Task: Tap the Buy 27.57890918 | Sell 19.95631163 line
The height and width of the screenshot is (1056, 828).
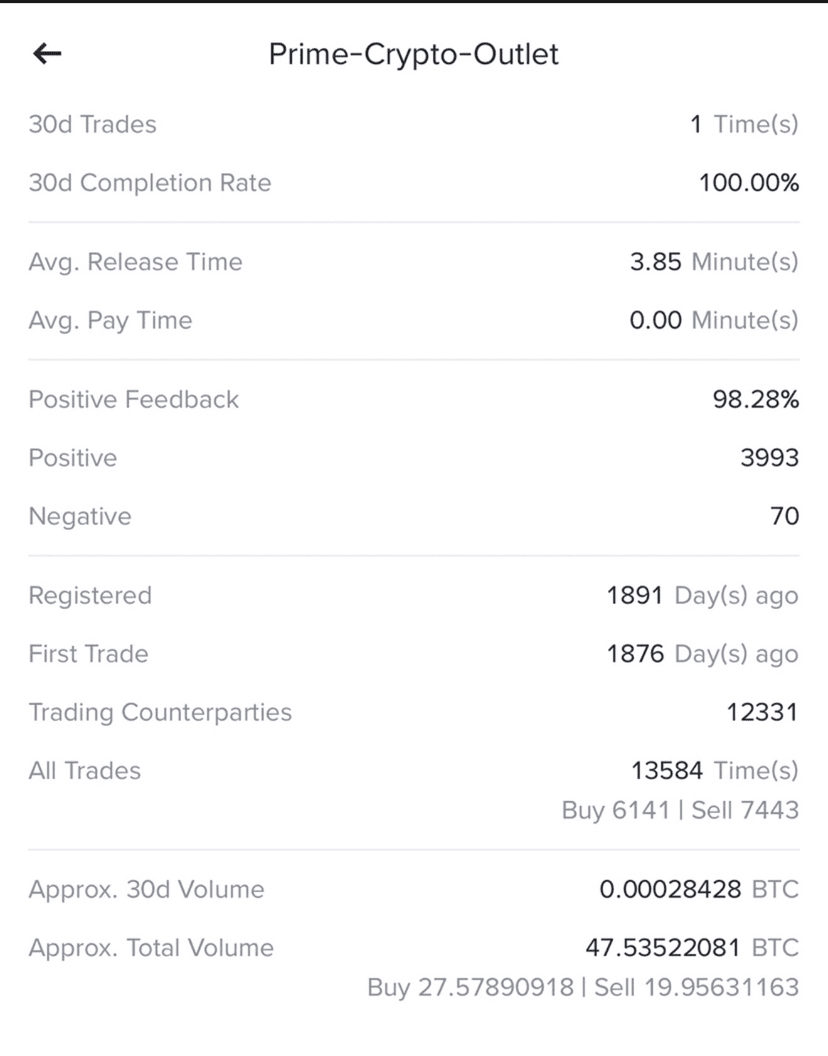Action: click(x=583, y=988)
